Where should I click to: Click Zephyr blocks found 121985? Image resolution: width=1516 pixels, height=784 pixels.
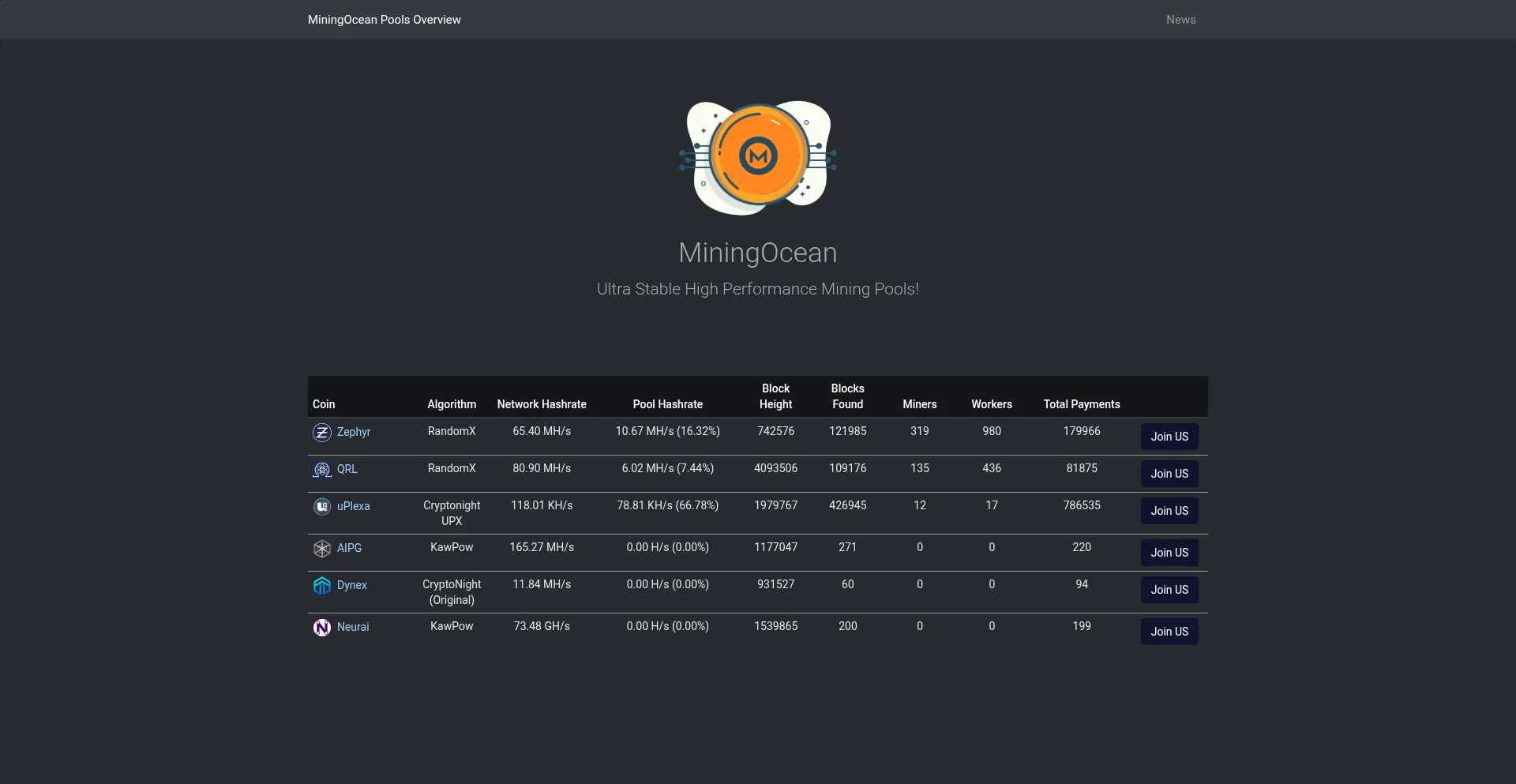[x=848, y=431]
